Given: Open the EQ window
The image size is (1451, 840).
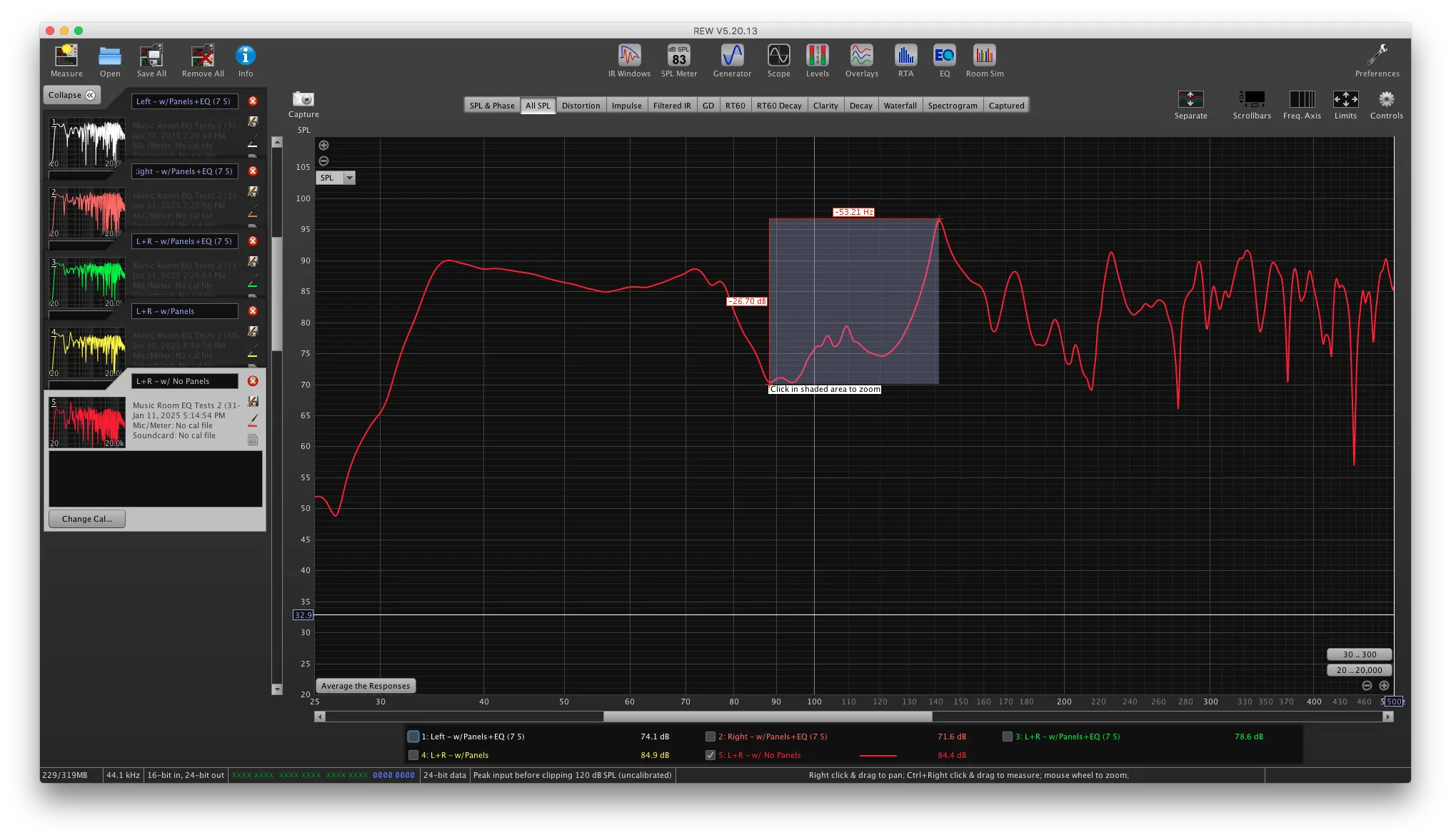Looking at the screenshot, I should click(944, 56).
